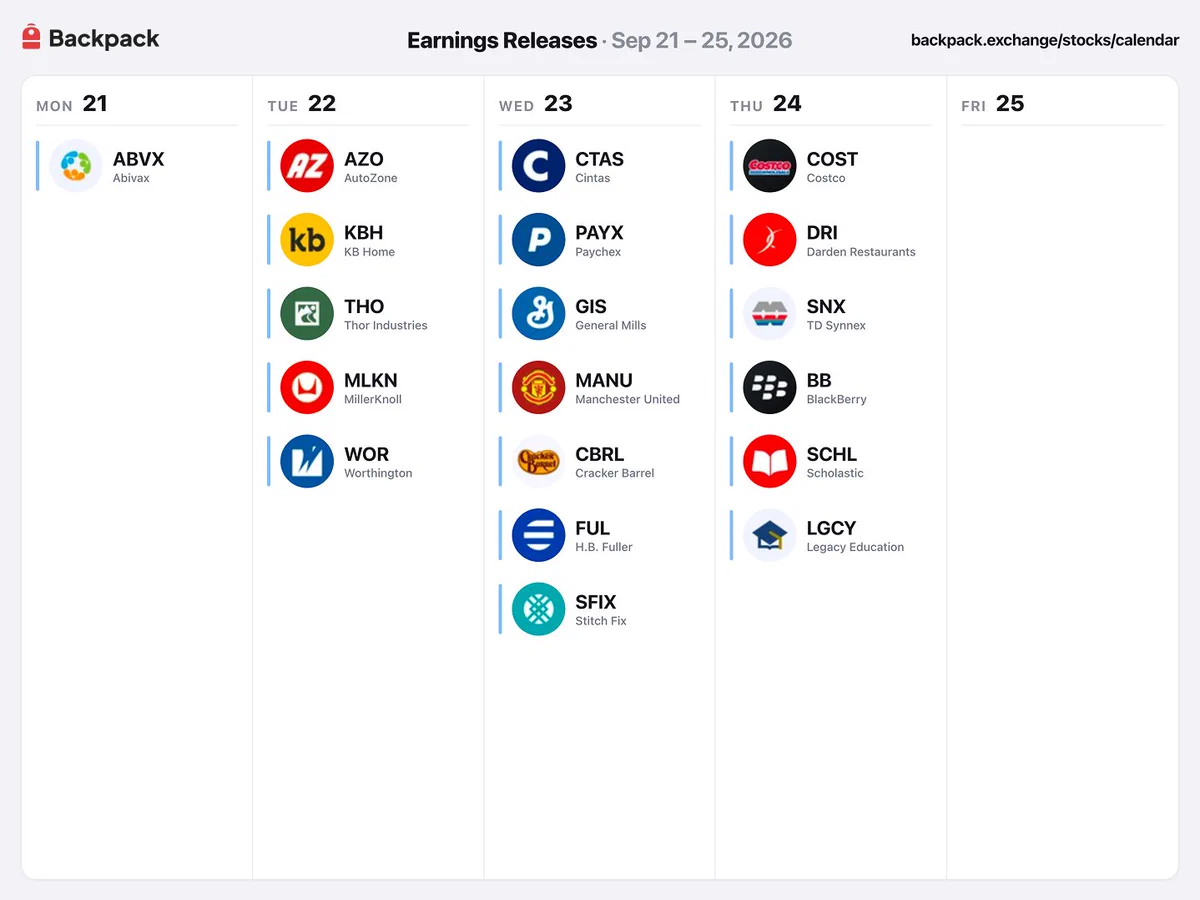Click the 'H.B. Fuller' company name
Screen dimensions: 1200x900
pyautogui.click(x=604, y=548)
